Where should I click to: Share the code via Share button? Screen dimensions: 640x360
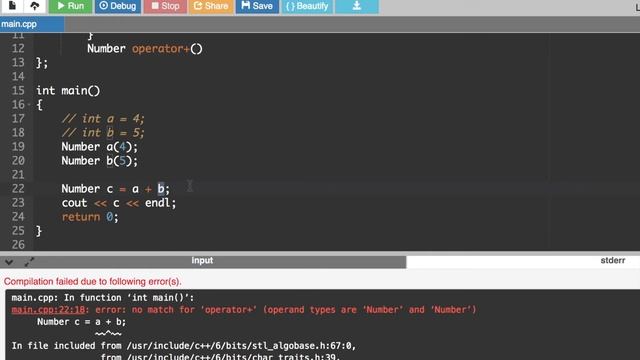(x=211, y=6)
